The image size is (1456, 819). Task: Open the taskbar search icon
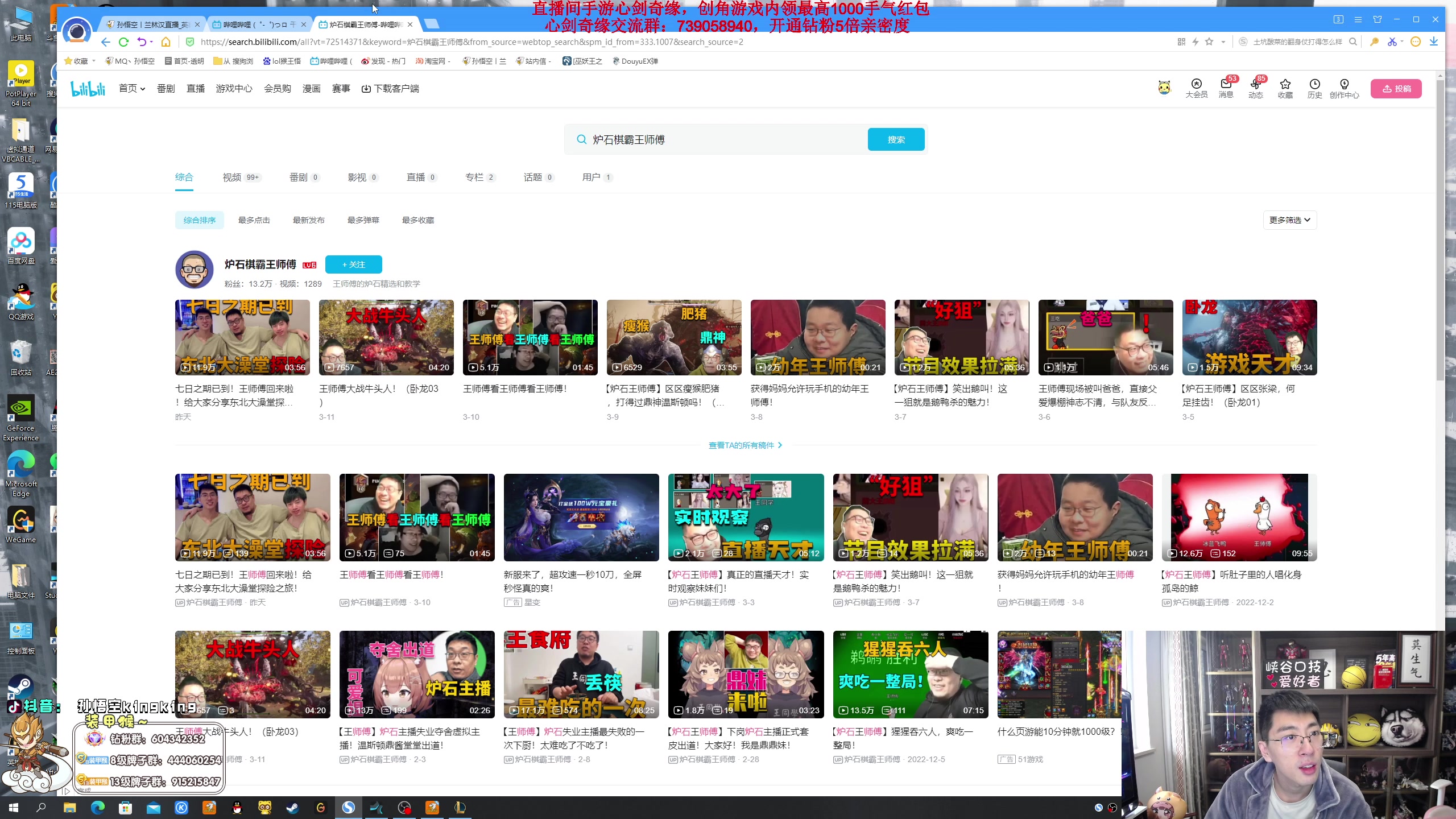tap(41, 807)
